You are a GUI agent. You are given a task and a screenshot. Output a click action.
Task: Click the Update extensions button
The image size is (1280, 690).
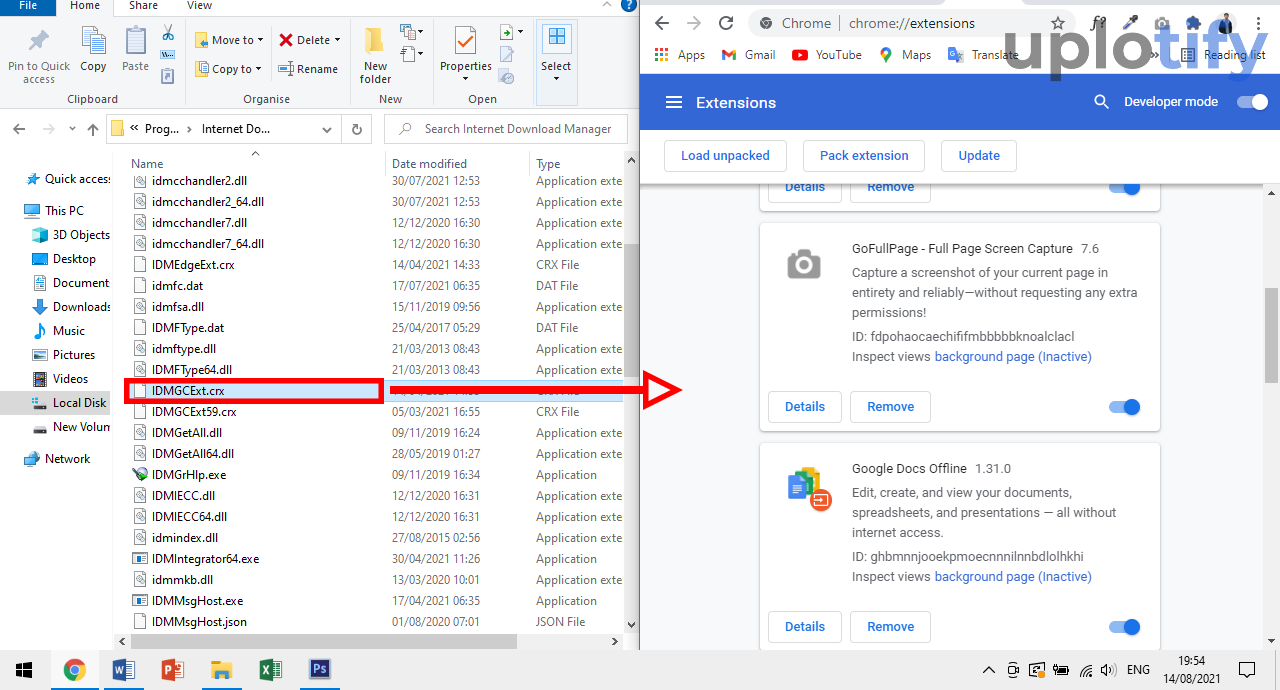coord(979,156)
